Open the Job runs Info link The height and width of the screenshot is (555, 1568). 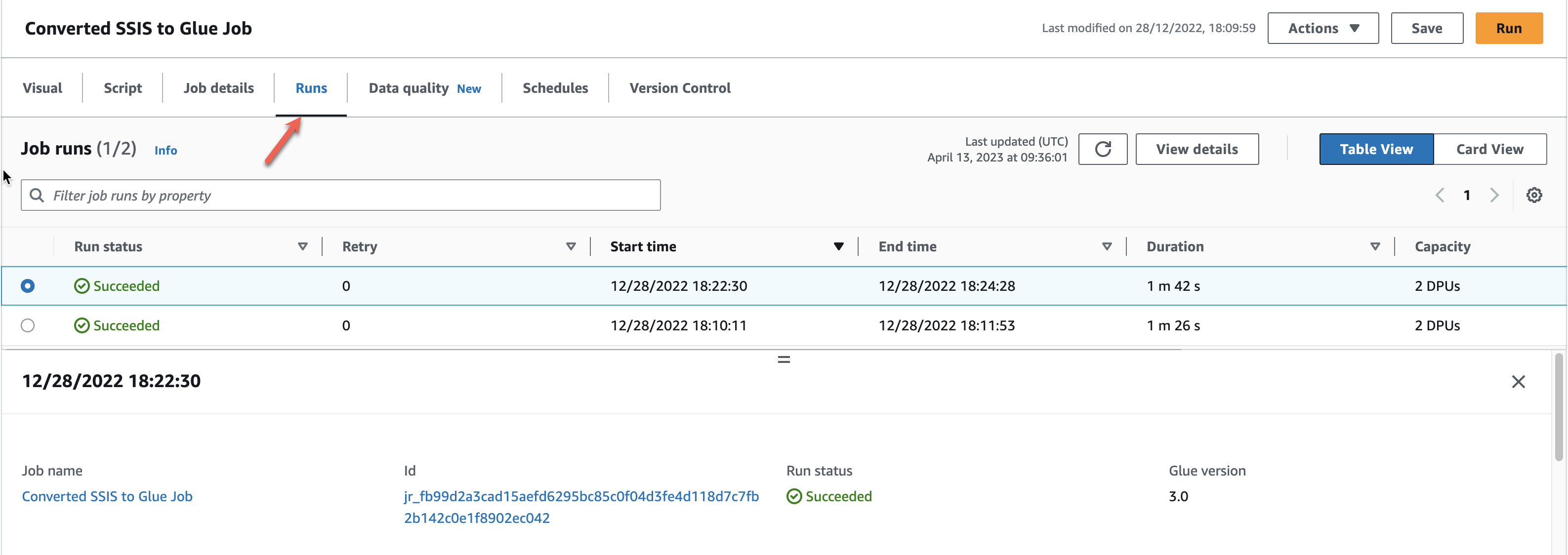(165, 150)
